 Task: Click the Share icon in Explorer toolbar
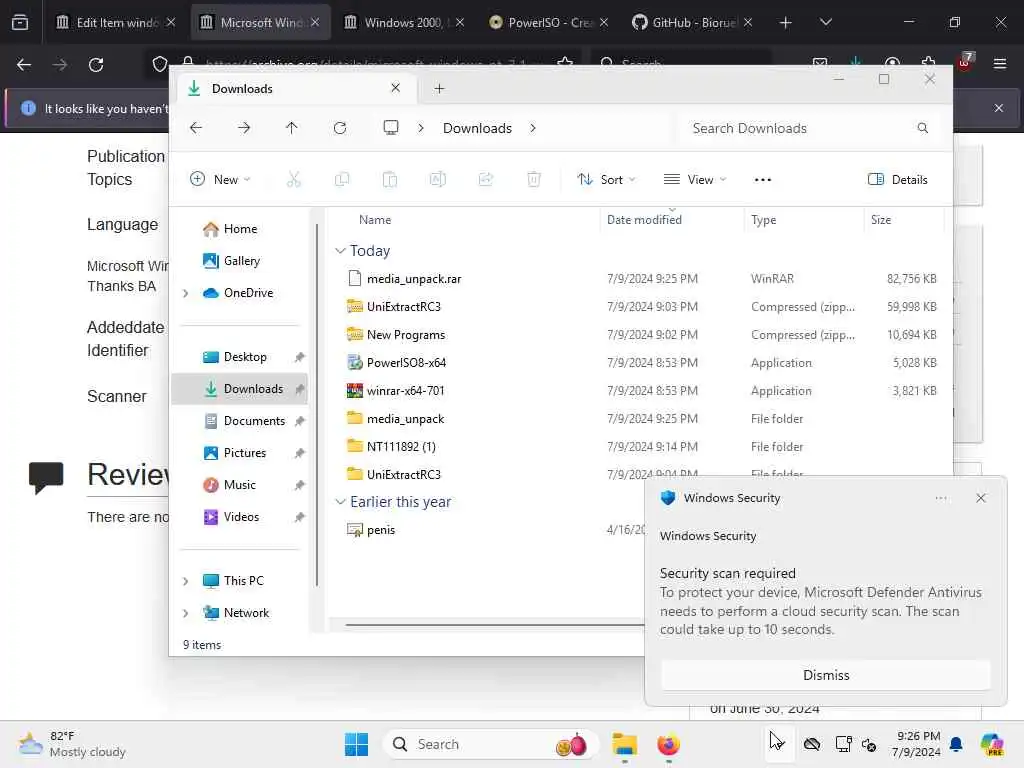pyautogui.click(x=486, y=180)
